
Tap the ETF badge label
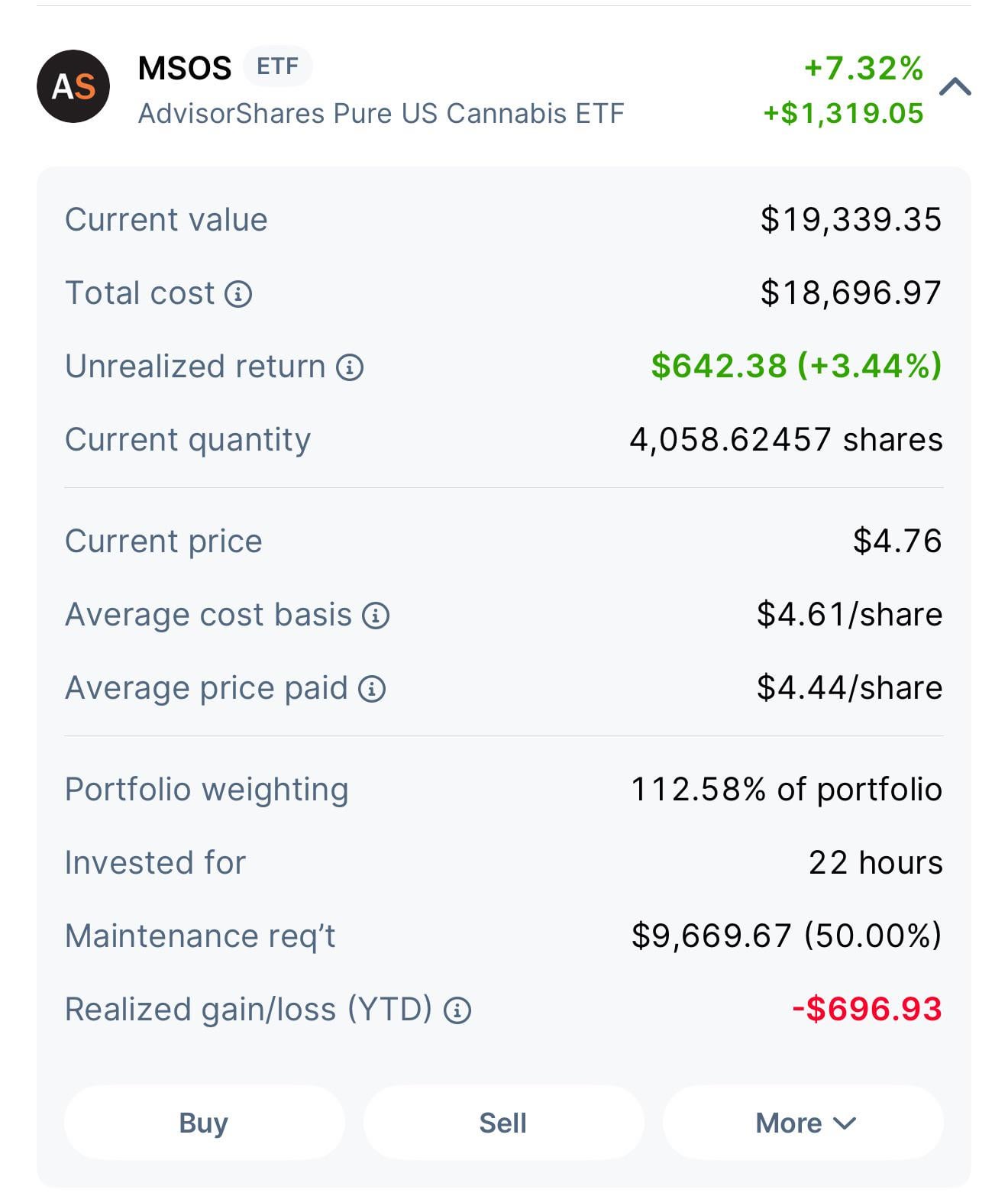point(277,66)
